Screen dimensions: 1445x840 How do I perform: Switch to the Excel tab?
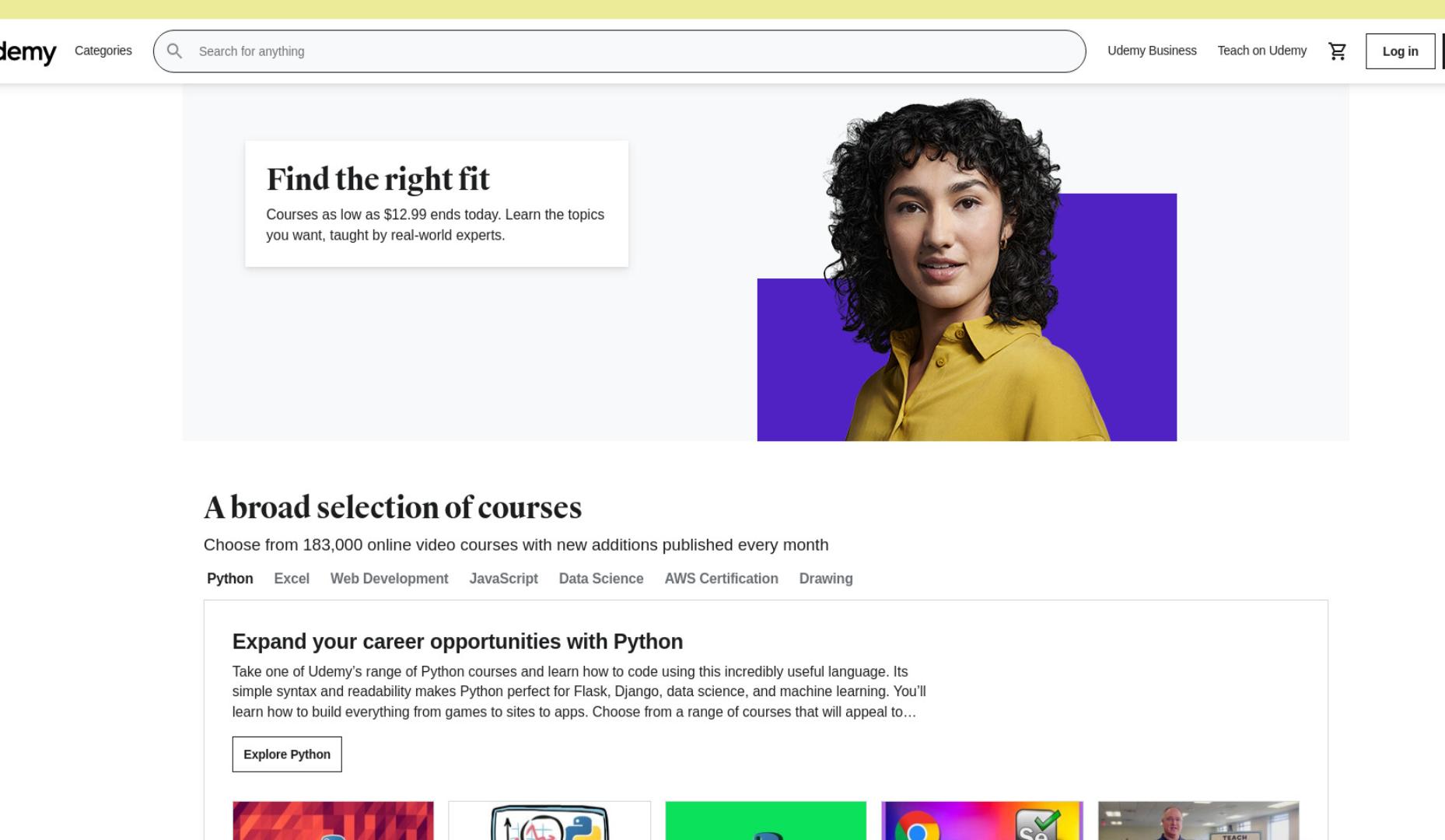point(292,579)
